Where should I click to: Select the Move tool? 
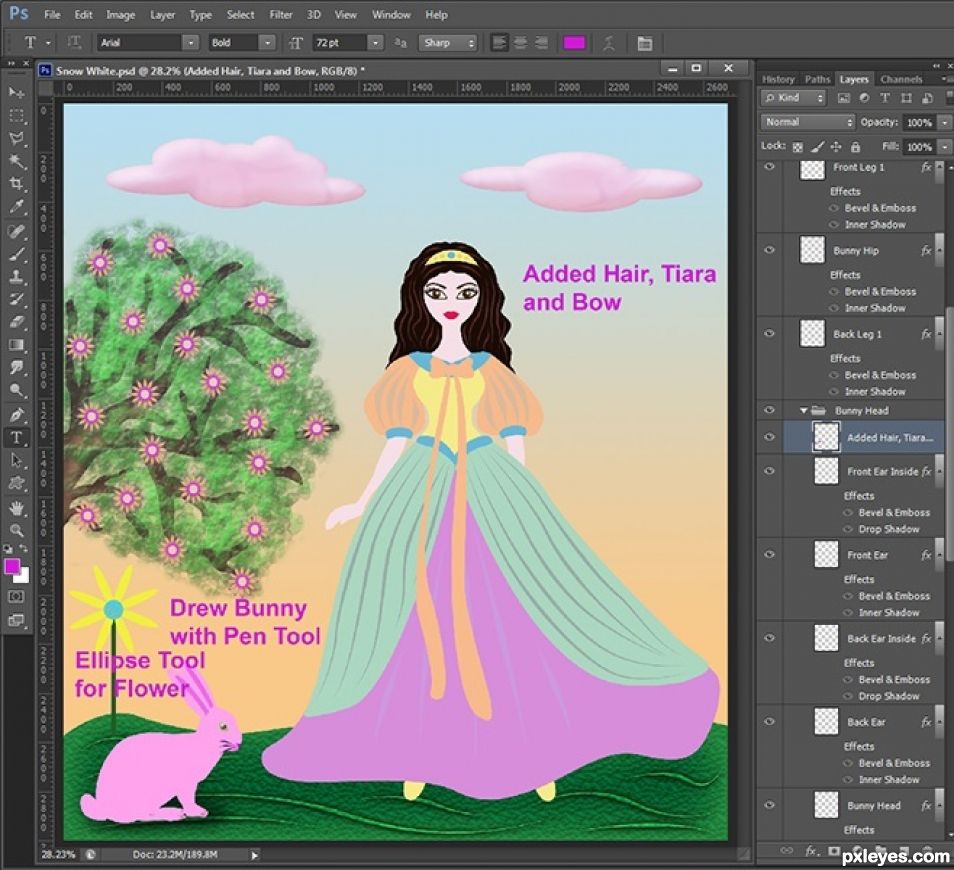16,92
